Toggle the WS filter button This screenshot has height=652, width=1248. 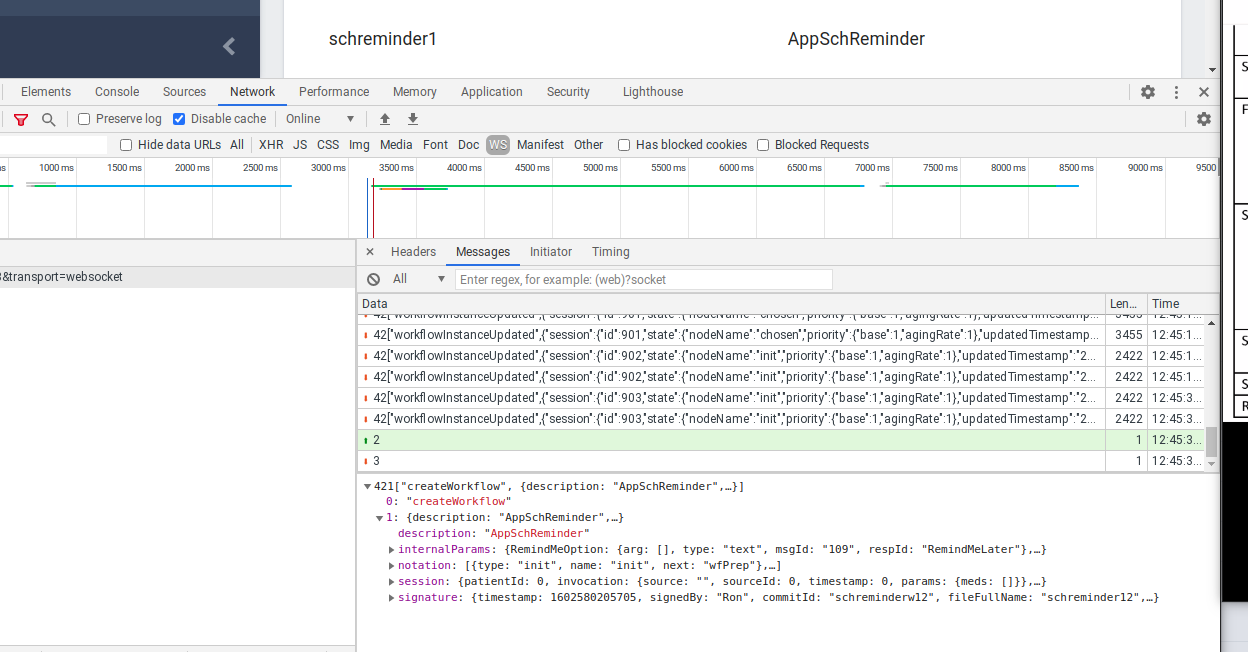pyautogui.click(x=498, y=145)
